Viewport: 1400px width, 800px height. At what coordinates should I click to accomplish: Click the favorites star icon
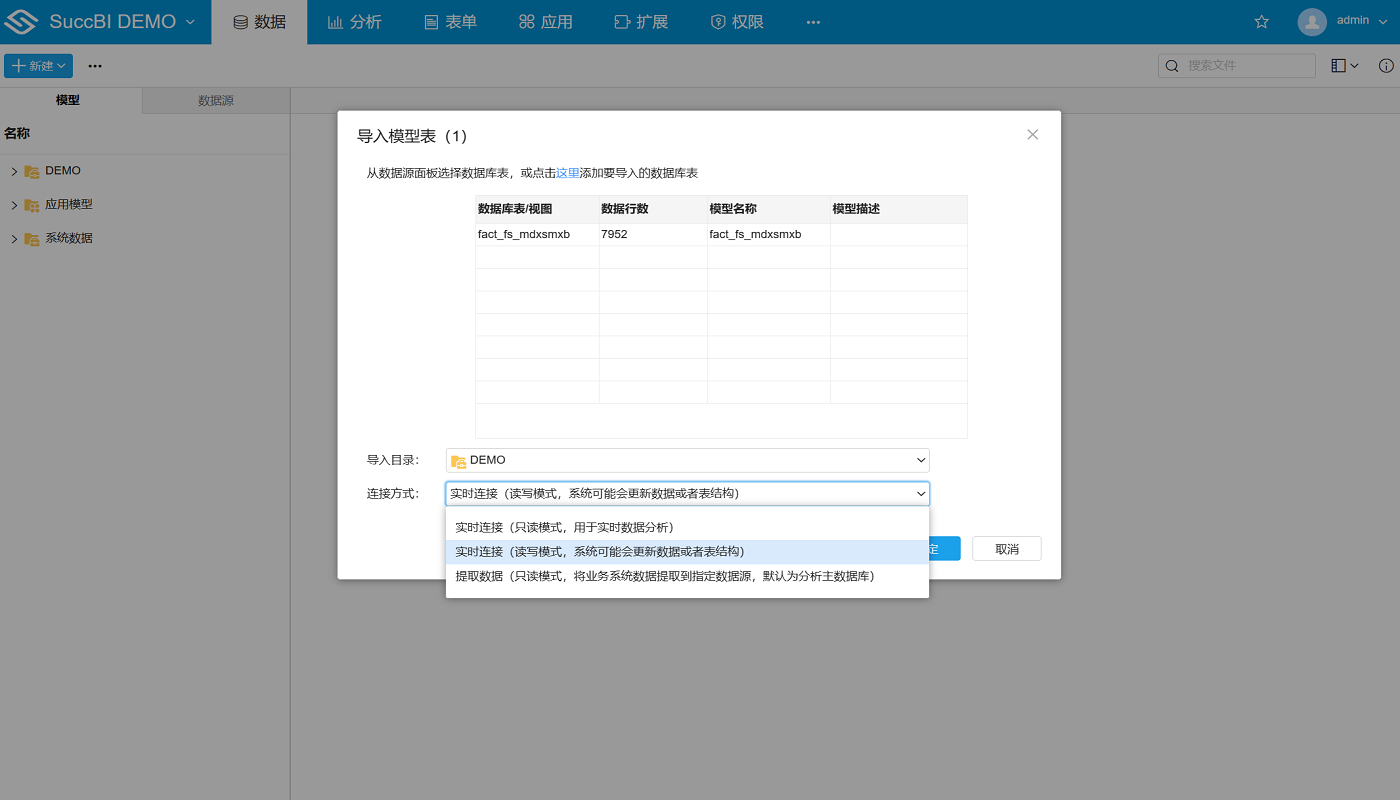click(x=1261, y=22)
